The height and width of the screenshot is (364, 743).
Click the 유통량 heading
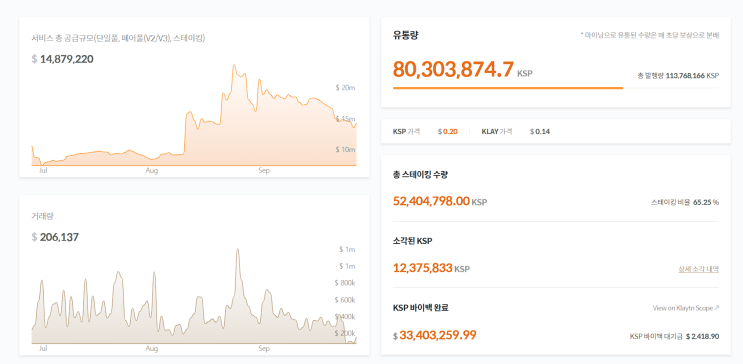point(405,35)
